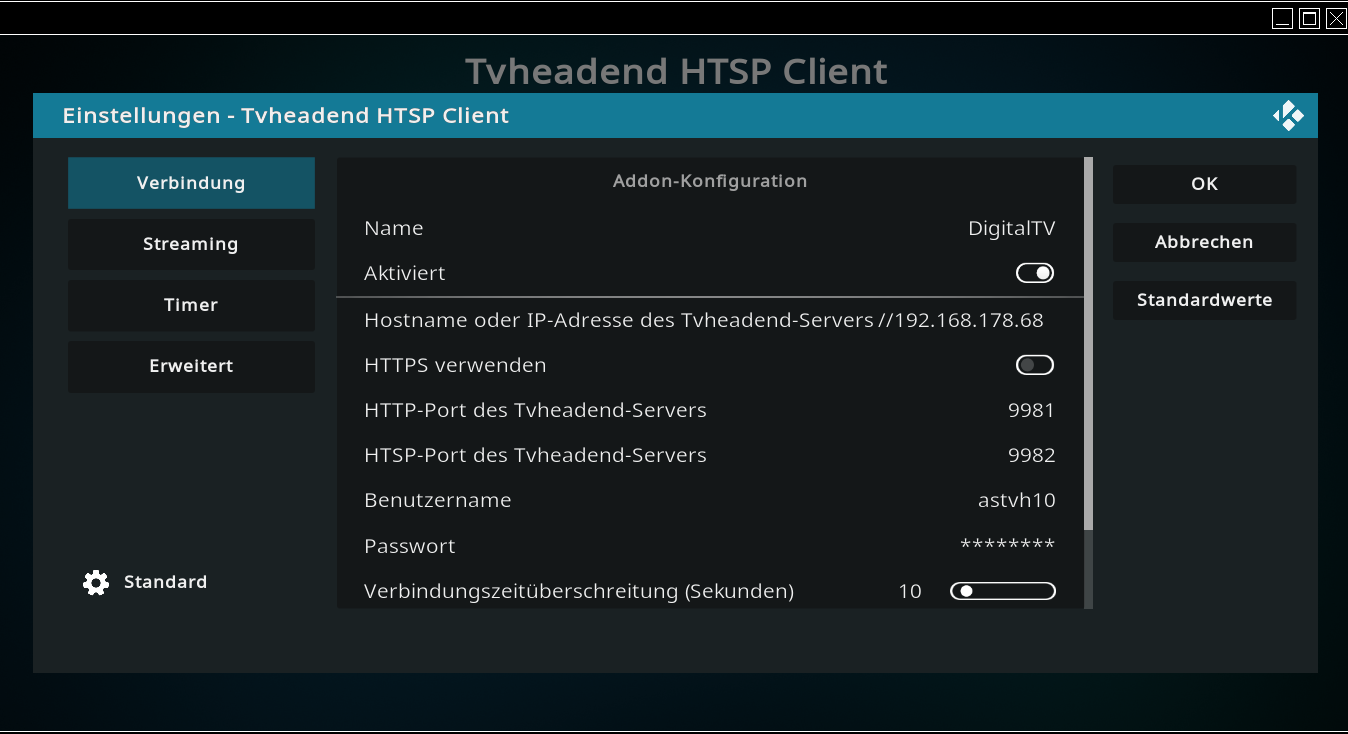The image size is (1348, 734).
Task: Enable the HTTPS verwenden switch
Action: [1035, 365]
